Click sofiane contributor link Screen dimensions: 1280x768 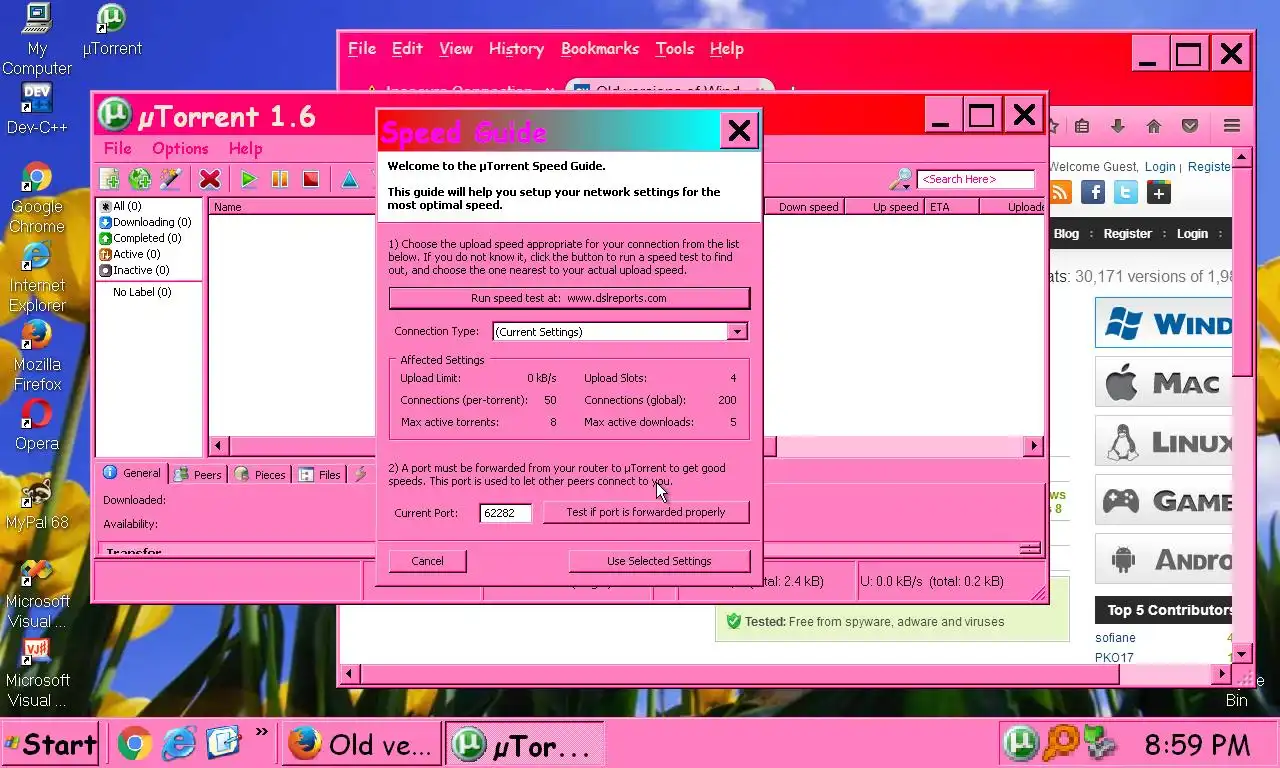(1115, 637)
